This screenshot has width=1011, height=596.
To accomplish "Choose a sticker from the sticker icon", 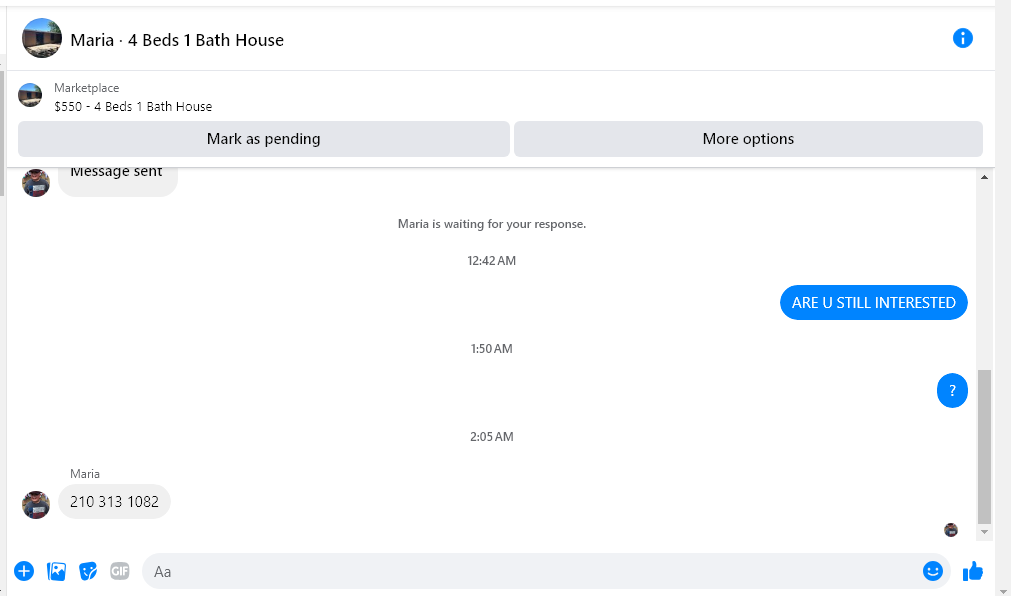I will 88,571.
